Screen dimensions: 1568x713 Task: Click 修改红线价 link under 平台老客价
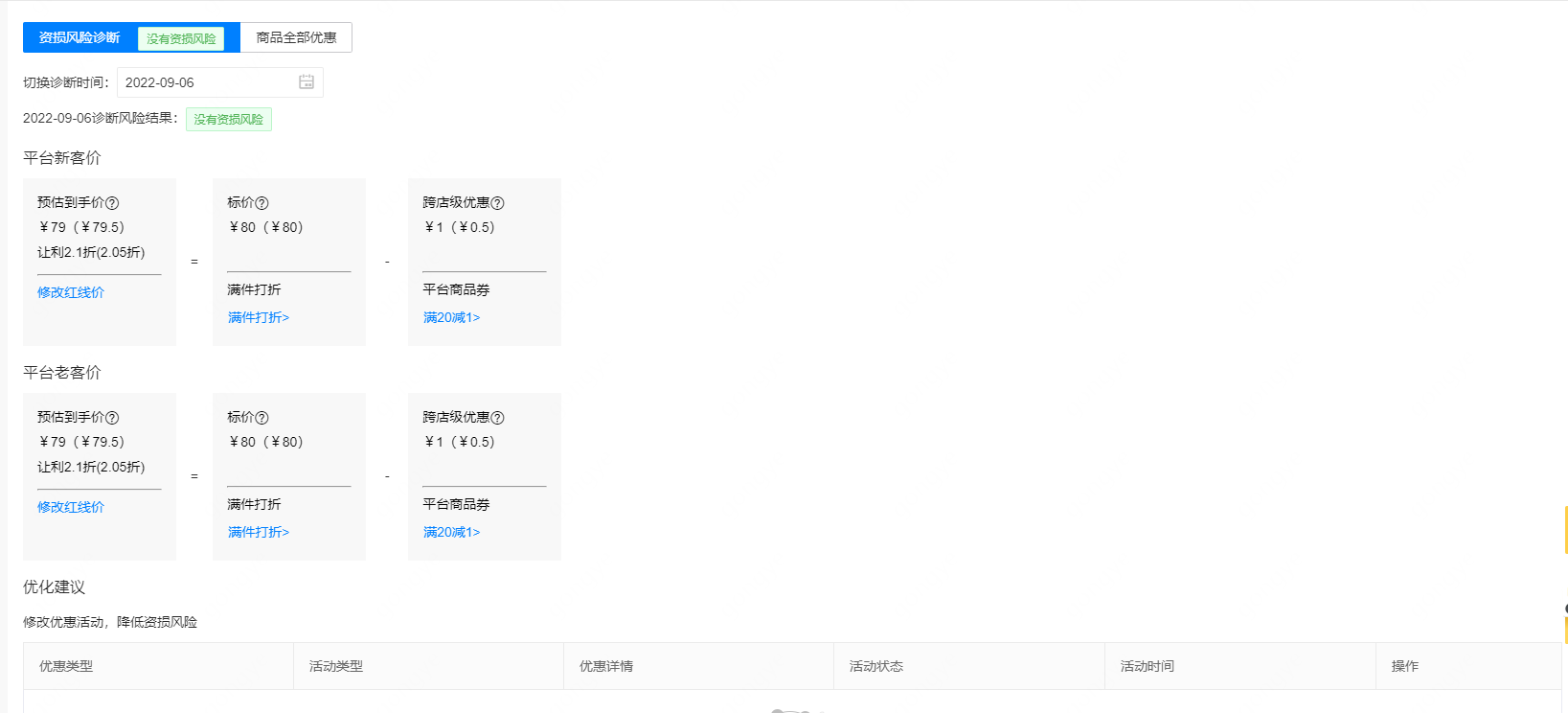click(71, 507)
